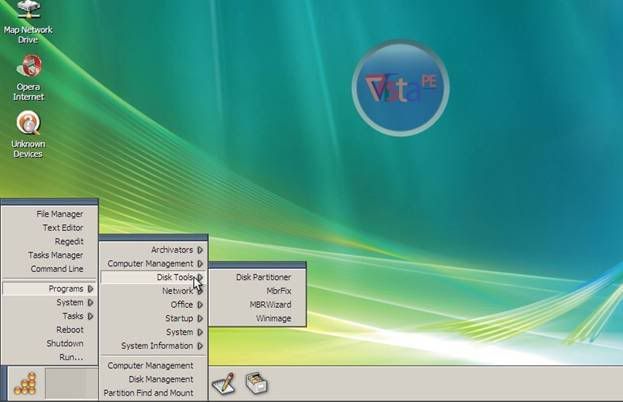The width and height of the screenshot is (623, 402).
Task: Open the Unknown Devices desktop icon
Action: point(28,134)
